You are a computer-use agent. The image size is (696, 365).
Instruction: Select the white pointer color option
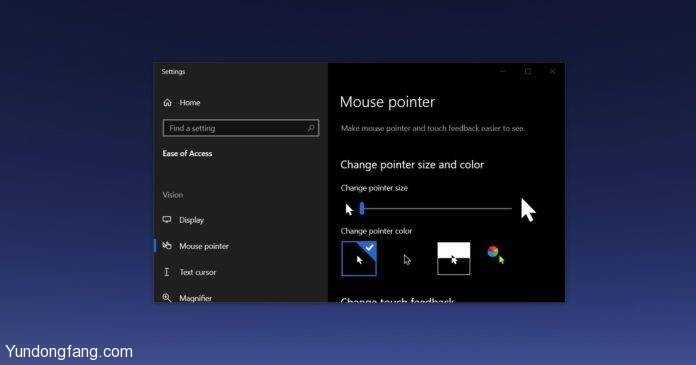[x=359, y=259]
